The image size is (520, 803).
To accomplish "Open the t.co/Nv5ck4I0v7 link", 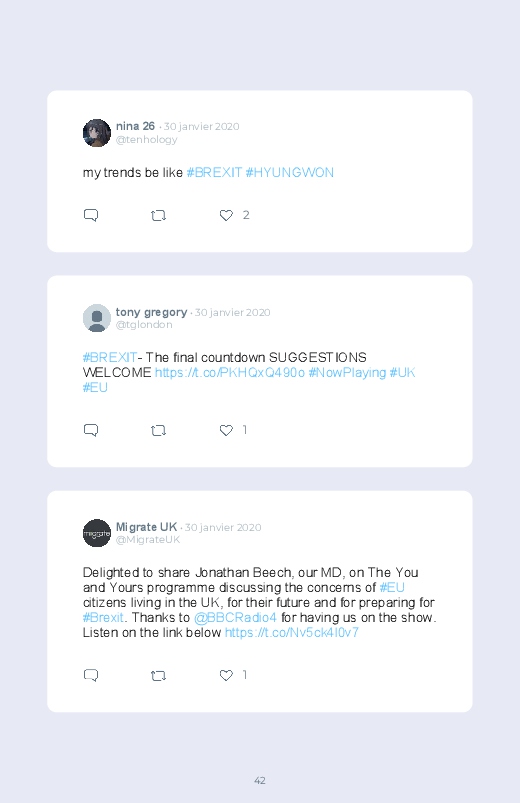I will point(292,632).
